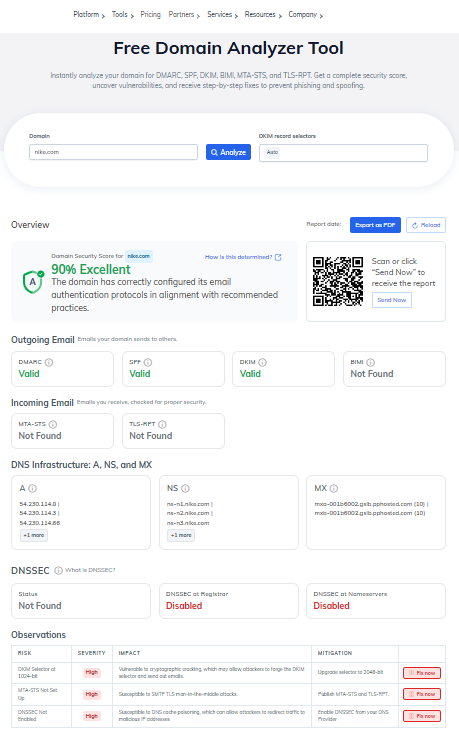Click Fix now for MTA-STS Not Set Up

pyautogui.click(x=422, y=694)
